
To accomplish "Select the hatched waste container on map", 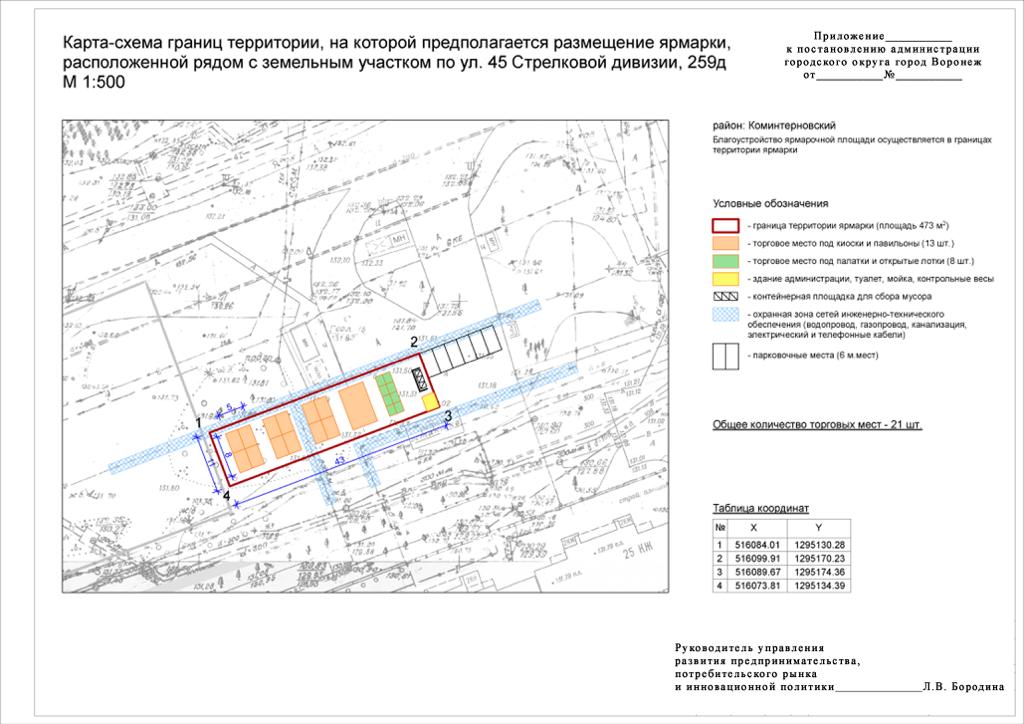I will click(422, 380).
